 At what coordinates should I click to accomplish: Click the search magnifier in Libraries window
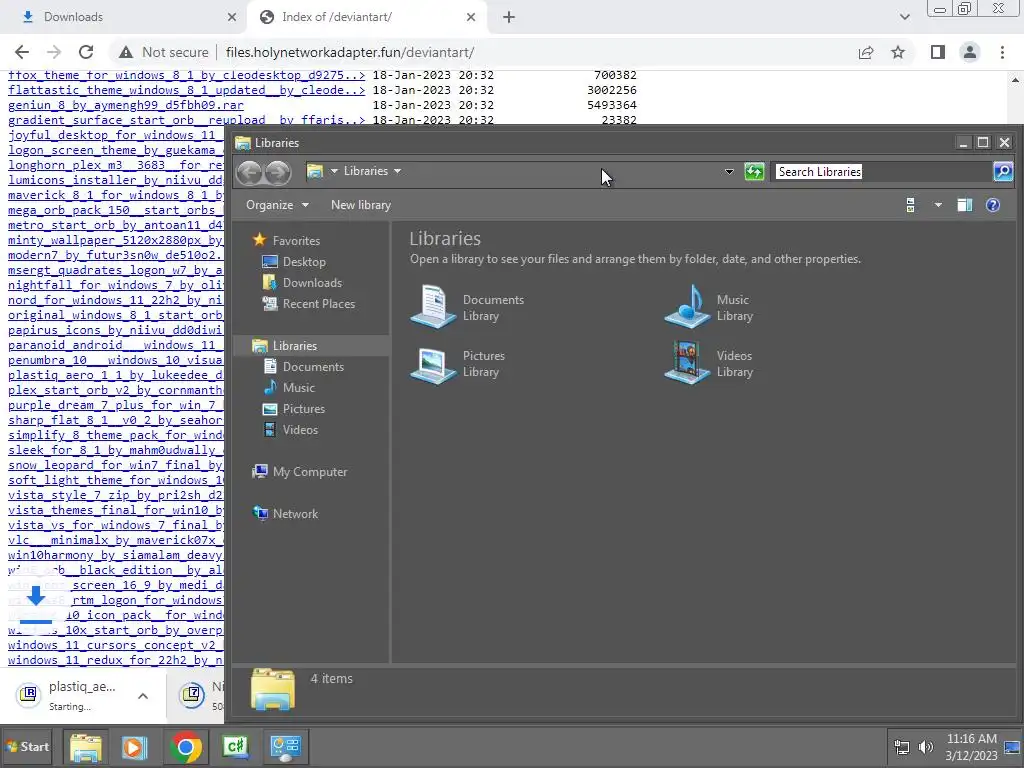coord(1002,172)
